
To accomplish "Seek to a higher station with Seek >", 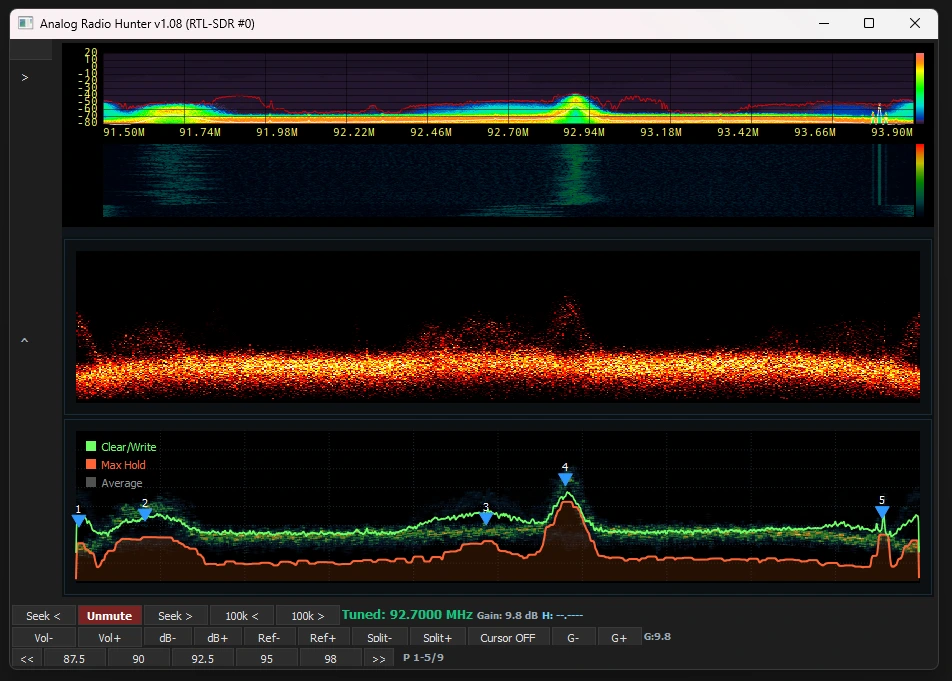I will (174, 615).
